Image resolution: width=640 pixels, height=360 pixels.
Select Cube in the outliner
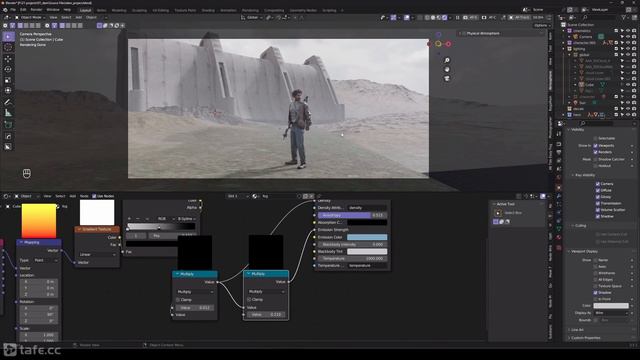point(590,84)
